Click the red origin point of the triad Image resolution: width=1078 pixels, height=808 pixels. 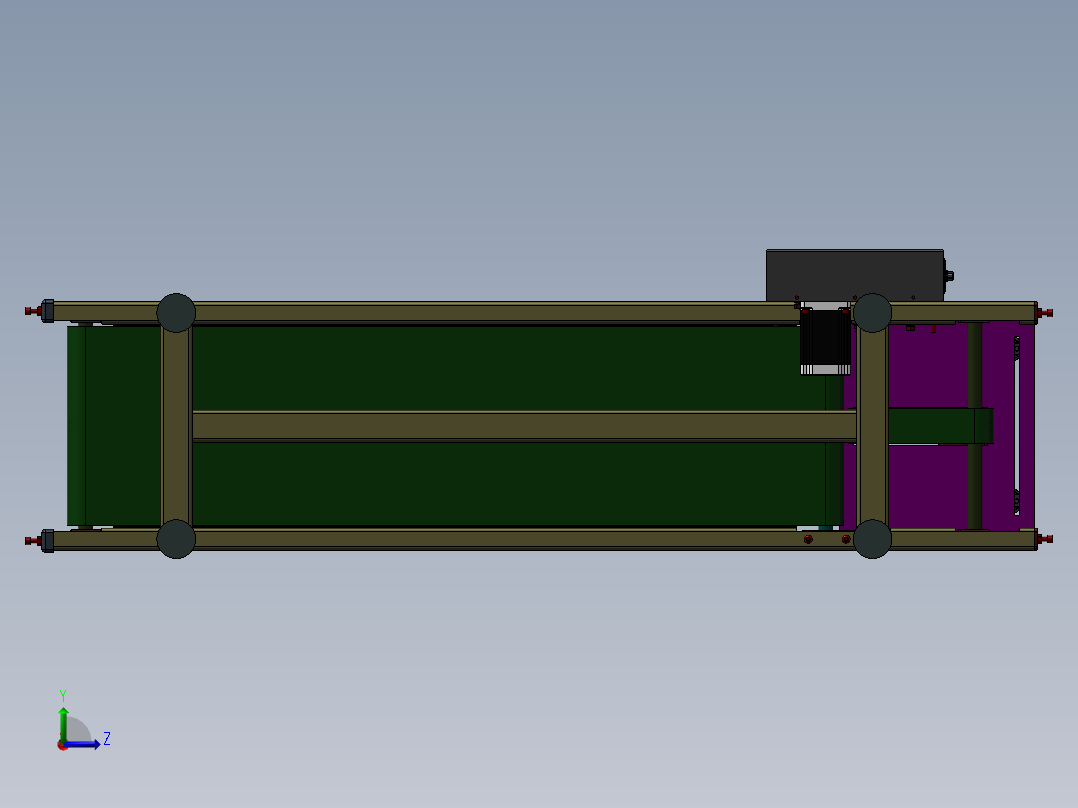tap(63, 745)
